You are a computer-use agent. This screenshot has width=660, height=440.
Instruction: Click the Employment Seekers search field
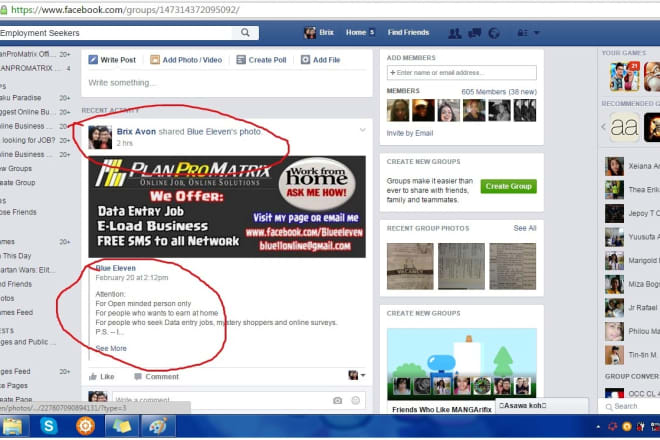click(x=116, y=32)
